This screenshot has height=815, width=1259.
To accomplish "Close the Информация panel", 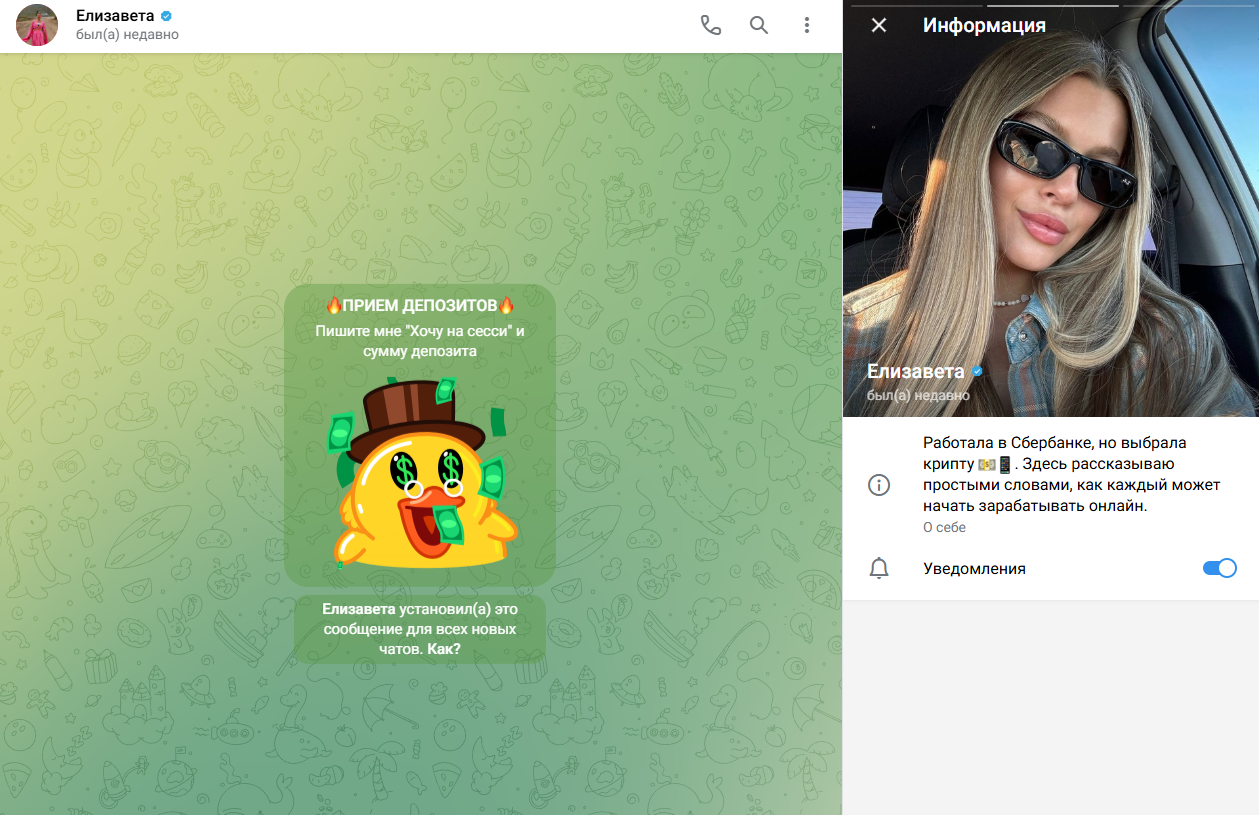I will tap(879, 25).
